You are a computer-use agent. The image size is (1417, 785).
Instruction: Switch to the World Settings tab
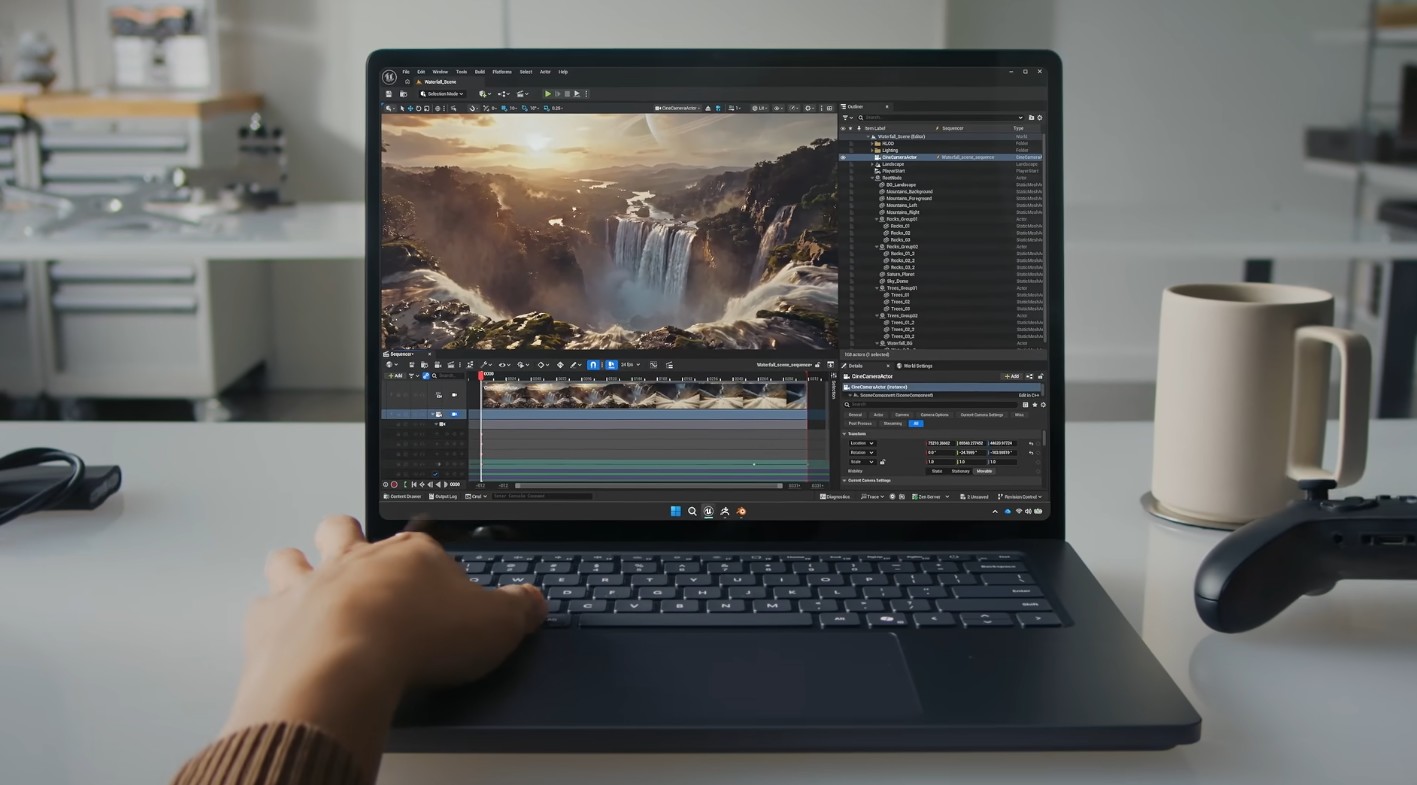point(915,366)
